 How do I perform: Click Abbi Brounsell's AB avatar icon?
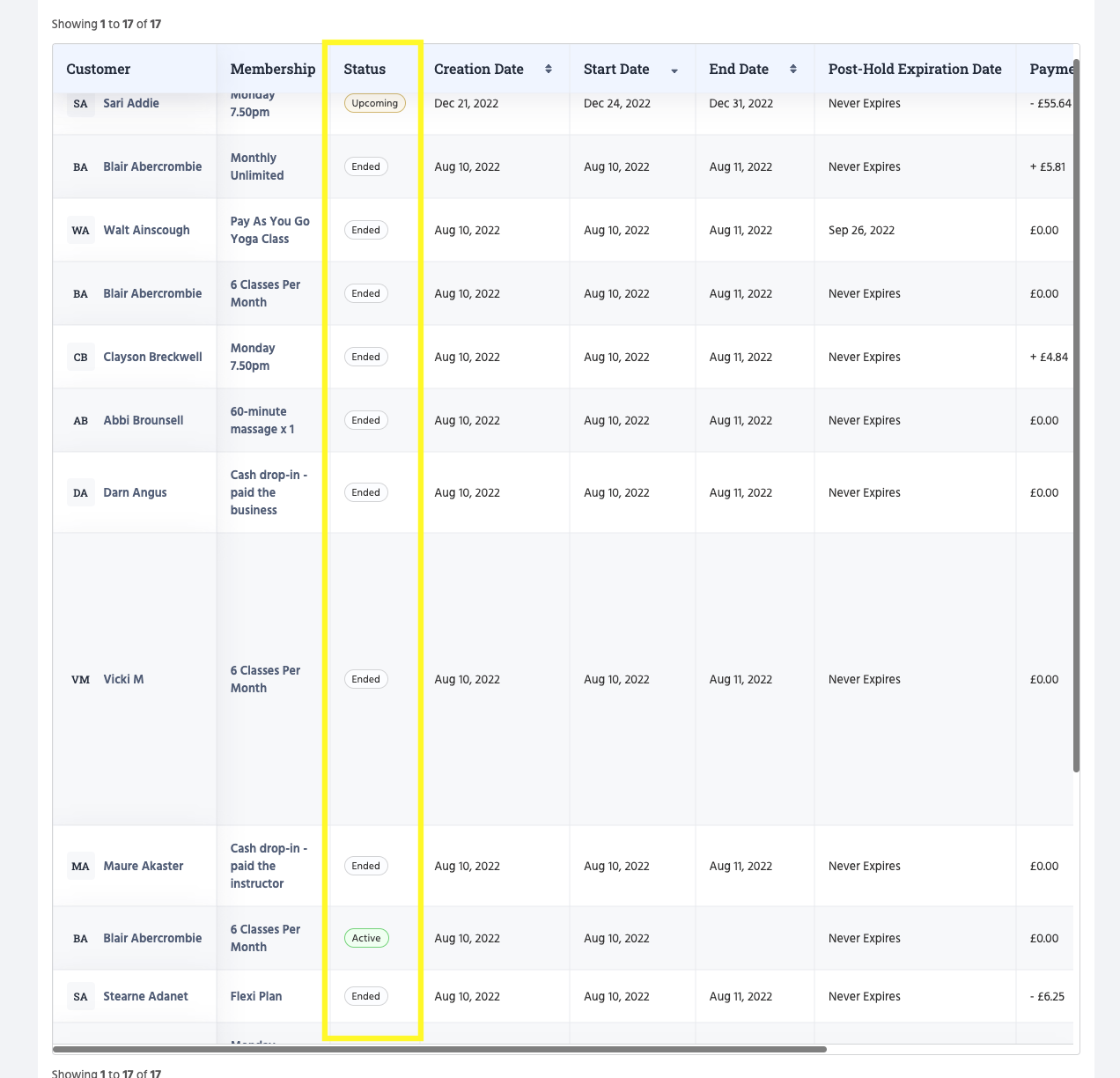80,420
